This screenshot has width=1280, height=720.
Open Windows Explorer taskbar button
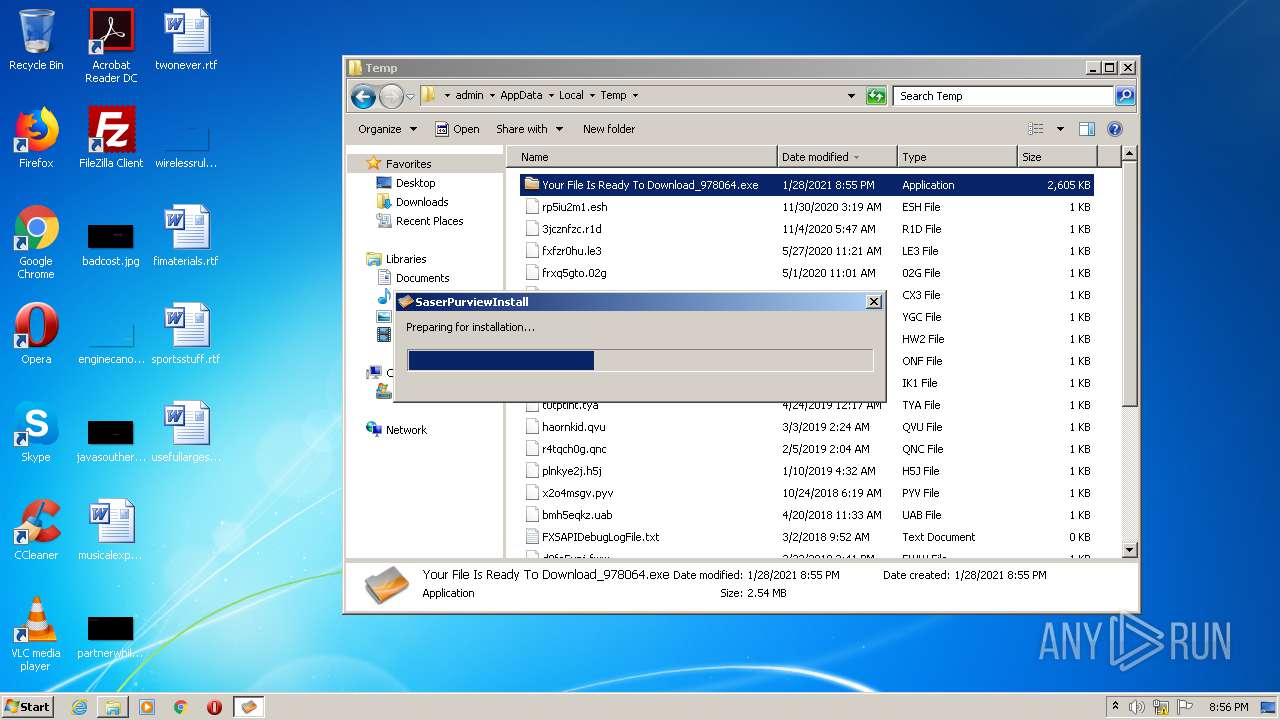click(113, 707)
